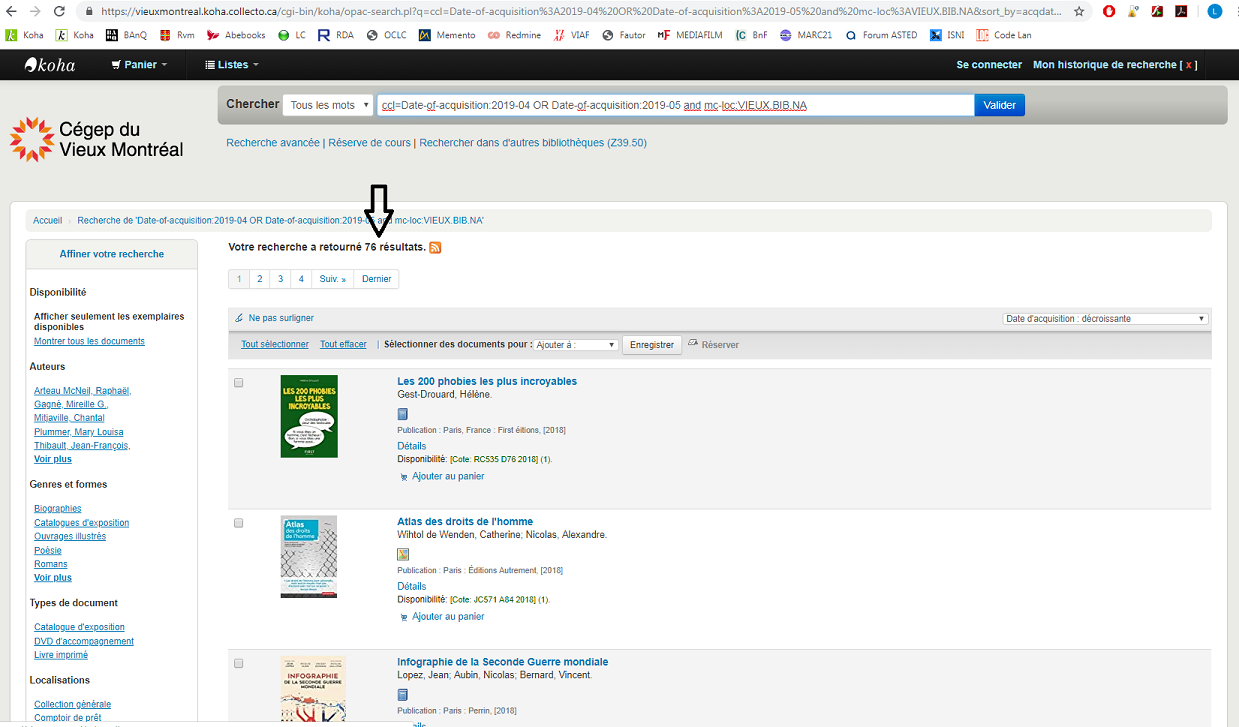Click the browser reload button
The image size is (1239, 727).
click(x=59, y=12)
